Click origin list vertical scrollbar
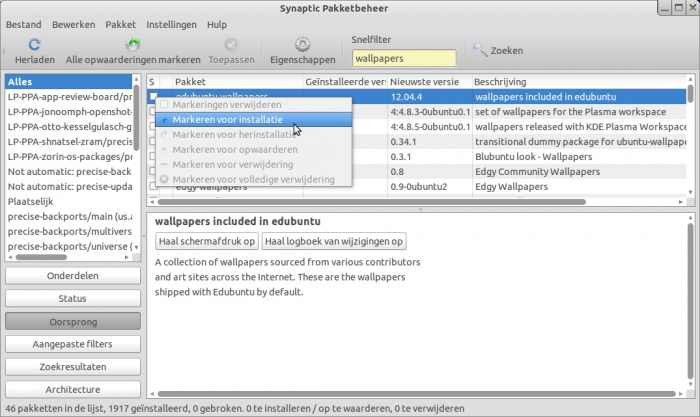The image size is (700, 417). (136, 117)
